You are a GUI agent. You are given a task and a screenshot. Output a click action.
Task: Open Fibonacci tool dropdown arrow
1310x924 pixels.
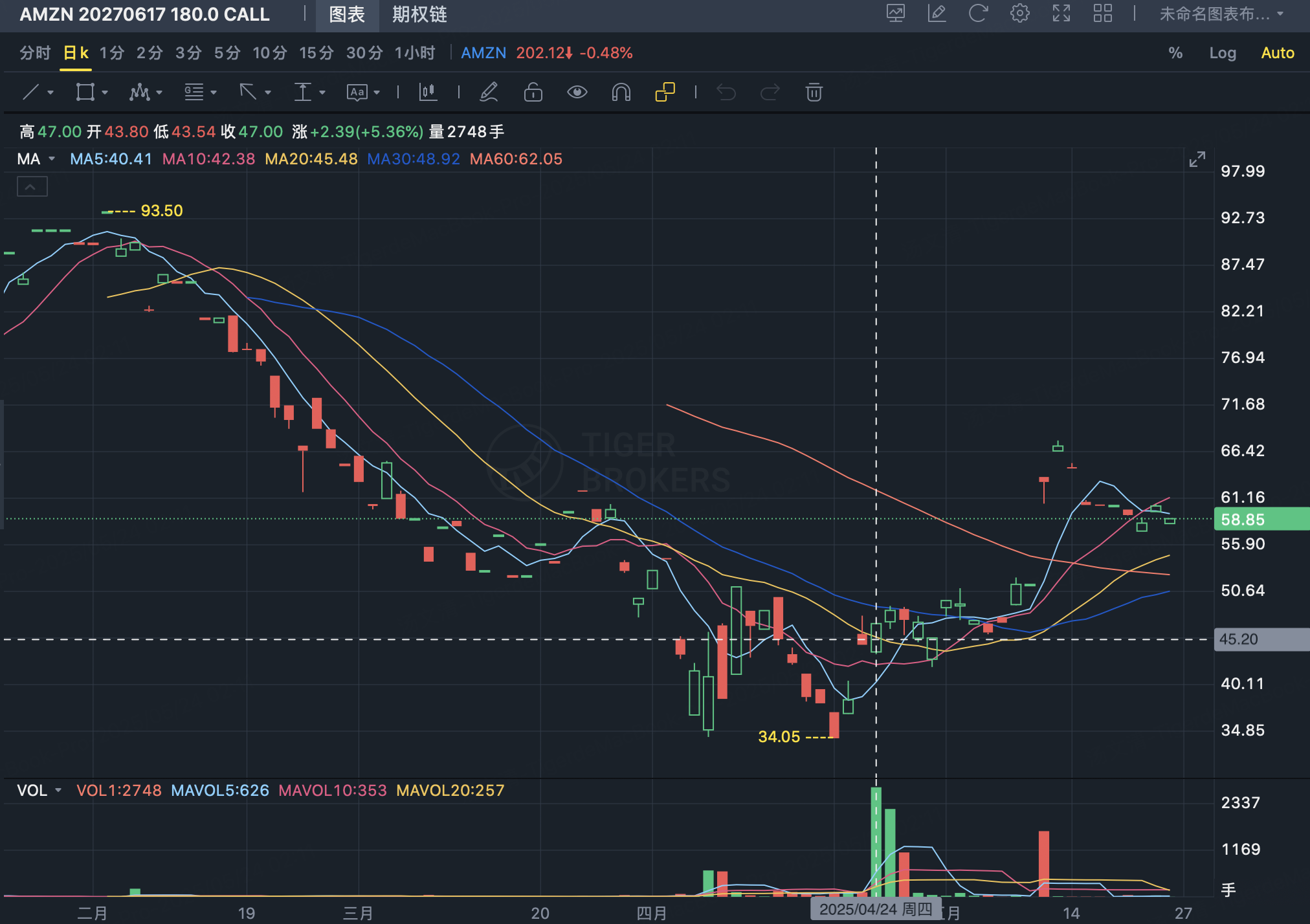click(214, 93)
